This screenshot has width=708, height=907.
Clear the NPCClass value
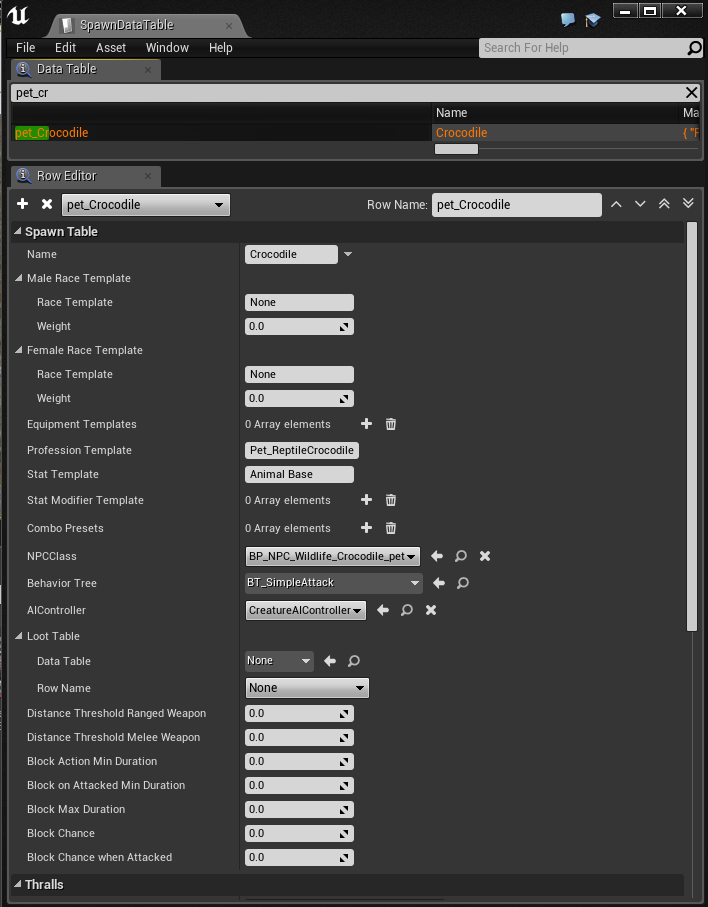pos(484,556)
